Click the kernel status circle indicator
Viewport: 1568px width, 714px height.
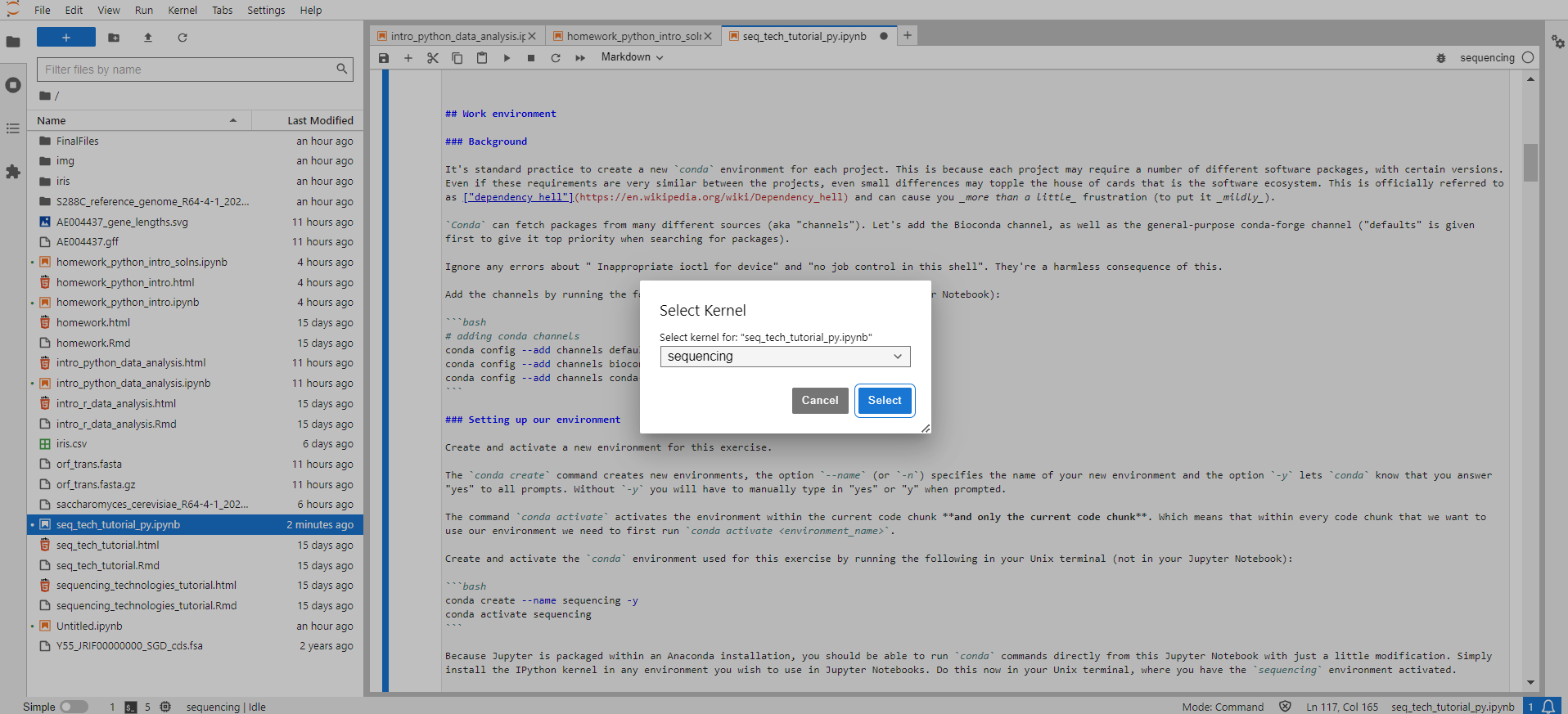click(x=1528, y=57)
